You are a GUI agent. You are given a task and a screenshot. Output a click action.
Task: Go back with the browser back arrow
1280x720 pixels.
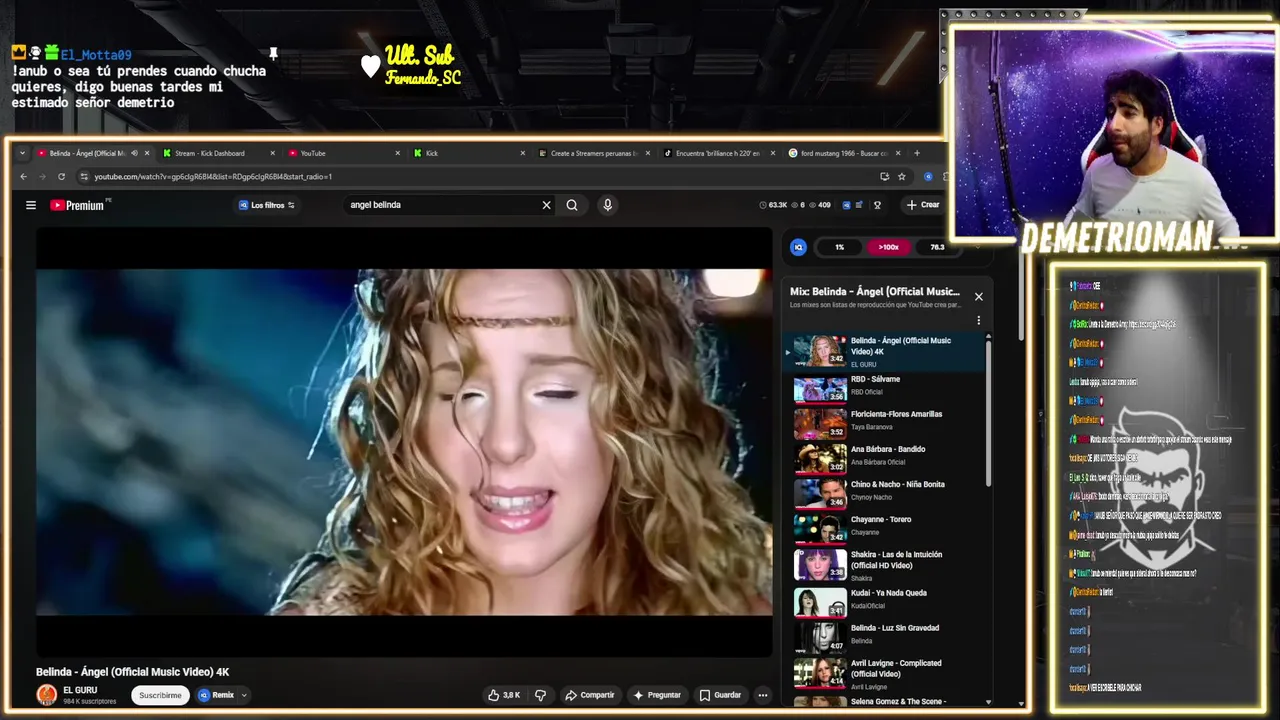point(24,177)
